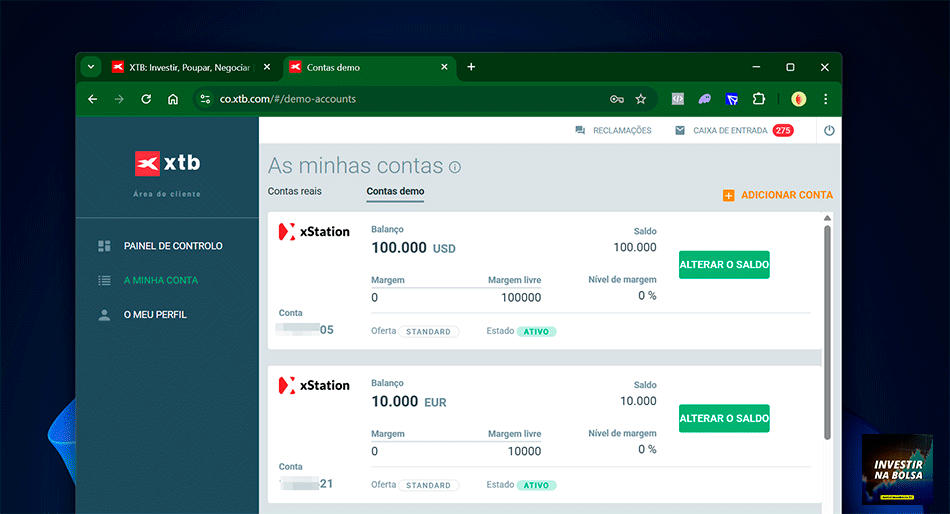
Task: Open Reclamações link
Action: click(x=622, y=130)
